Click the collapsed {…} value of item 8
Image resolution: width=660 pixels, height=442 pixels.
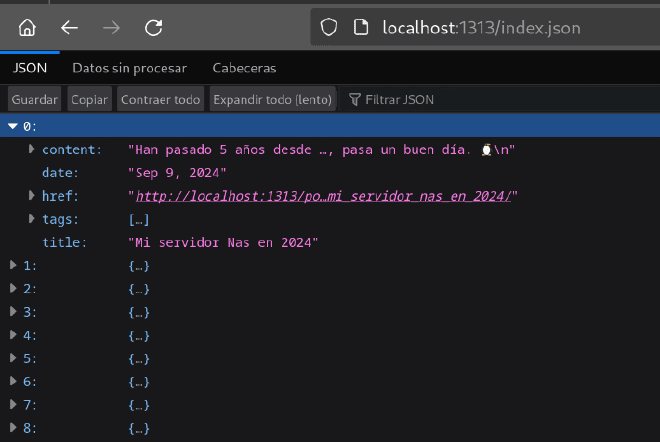coord(139,429)
